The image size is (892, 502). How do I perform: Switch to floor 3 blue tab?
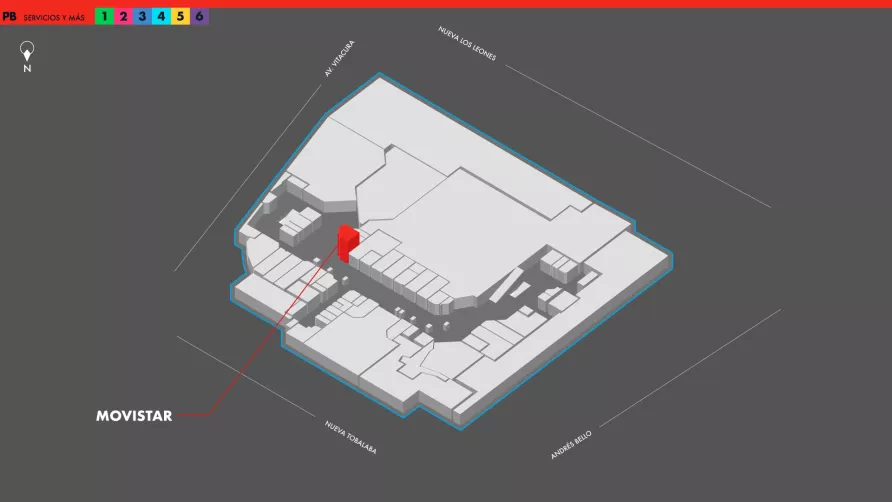[x=142, y=17]
